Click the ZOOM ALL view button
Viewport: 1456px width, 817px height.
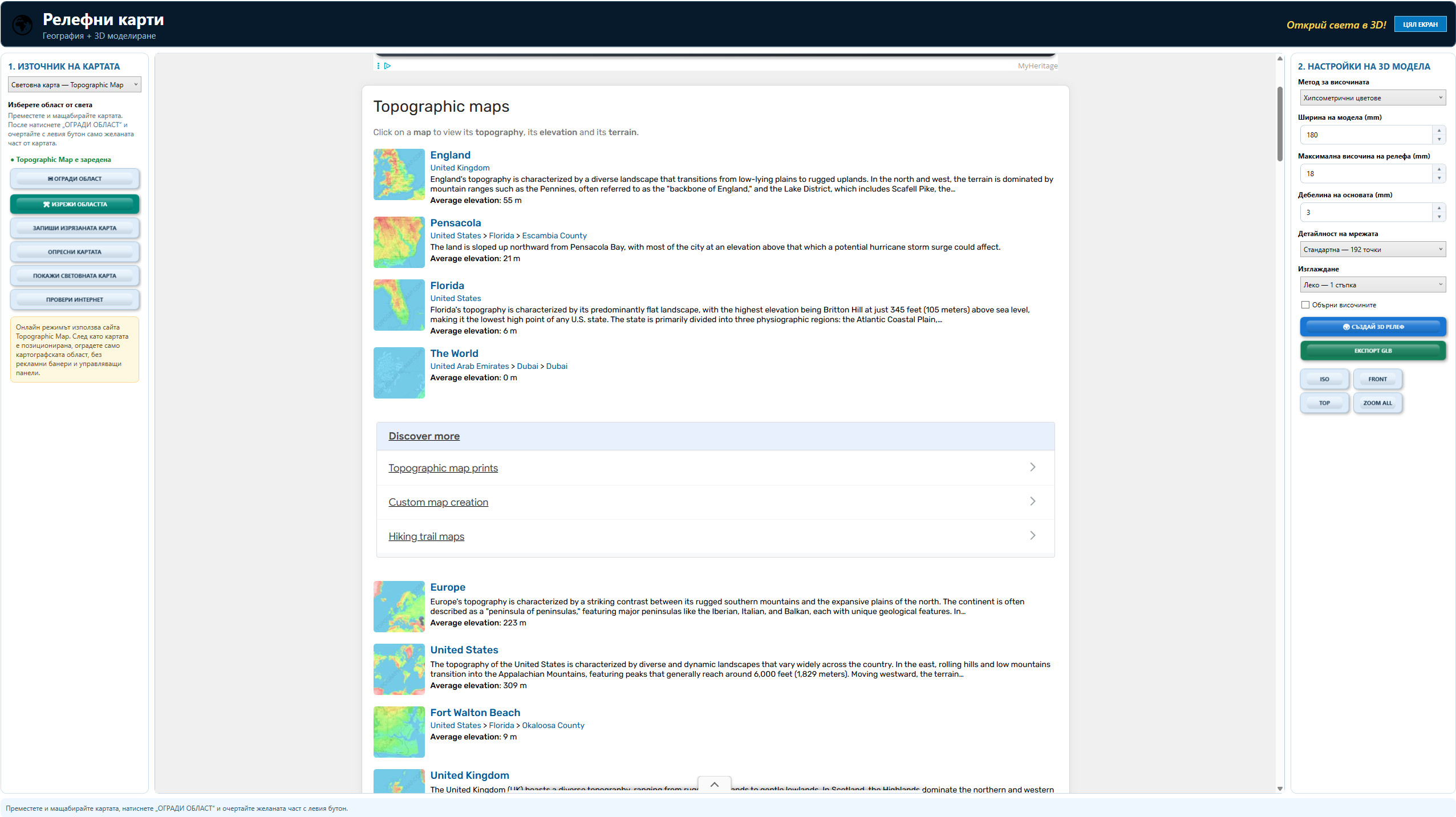[1377, 403]
